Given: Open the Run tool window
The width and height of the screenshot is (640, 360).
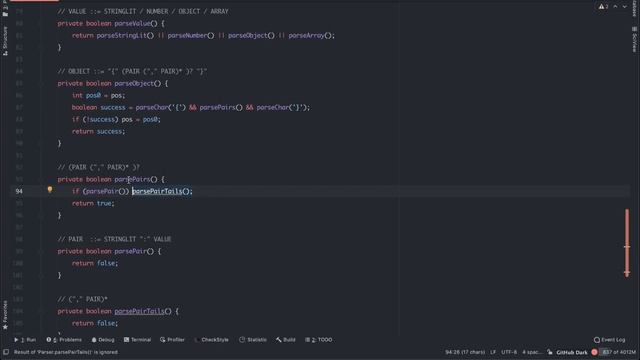Looking at the screenshot, I should 25,340.
